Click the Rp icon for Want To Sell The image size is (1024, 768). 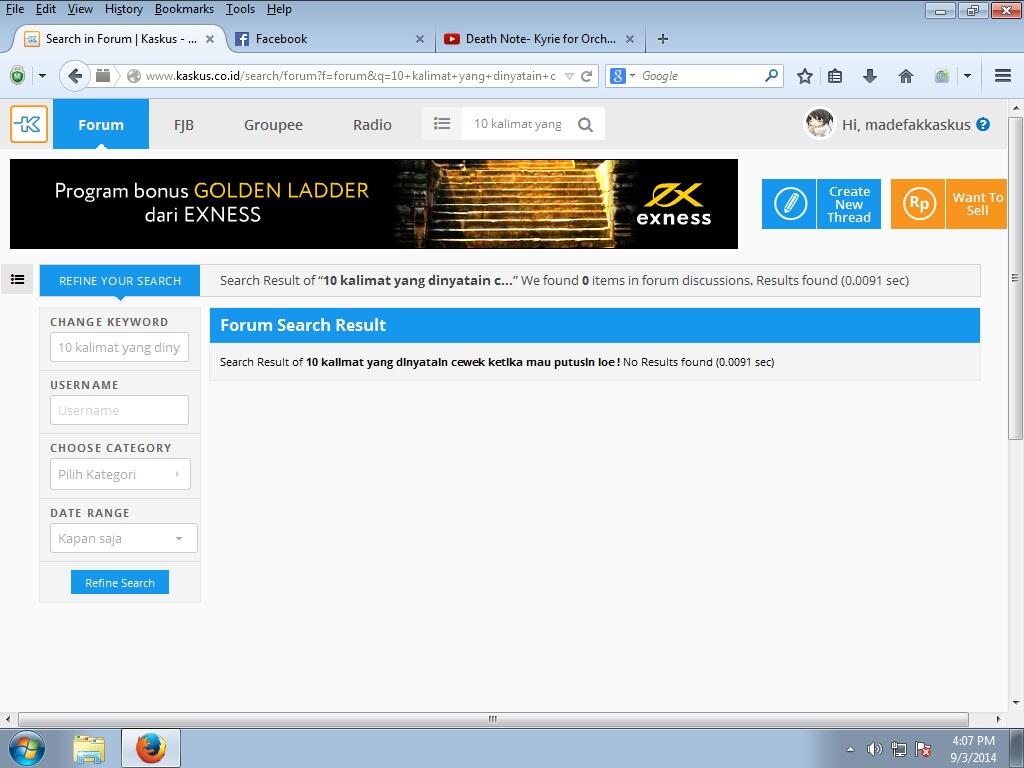pos(918,204)
